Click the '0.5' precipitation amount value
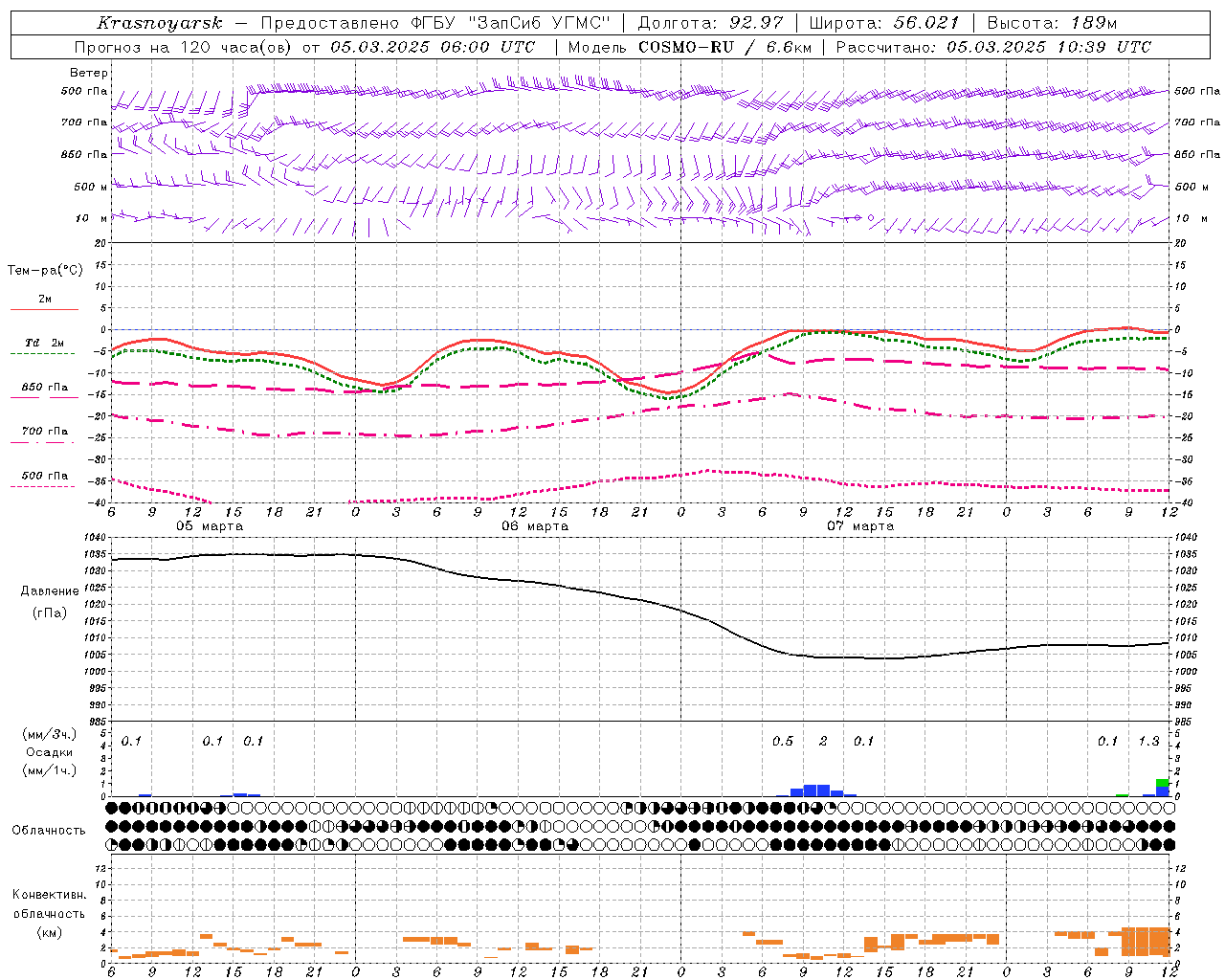The height and width of the screenshot is (980, 1225). [x=783, y=741]
